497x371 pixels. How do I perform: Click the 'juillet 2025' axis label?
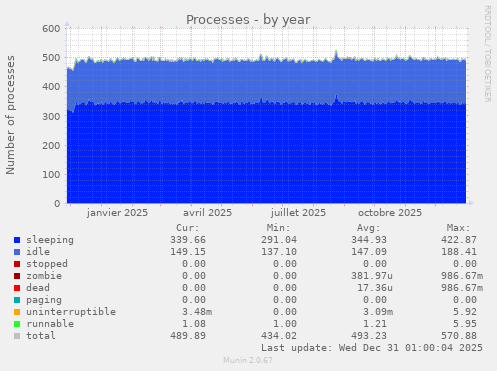(298, 213)
